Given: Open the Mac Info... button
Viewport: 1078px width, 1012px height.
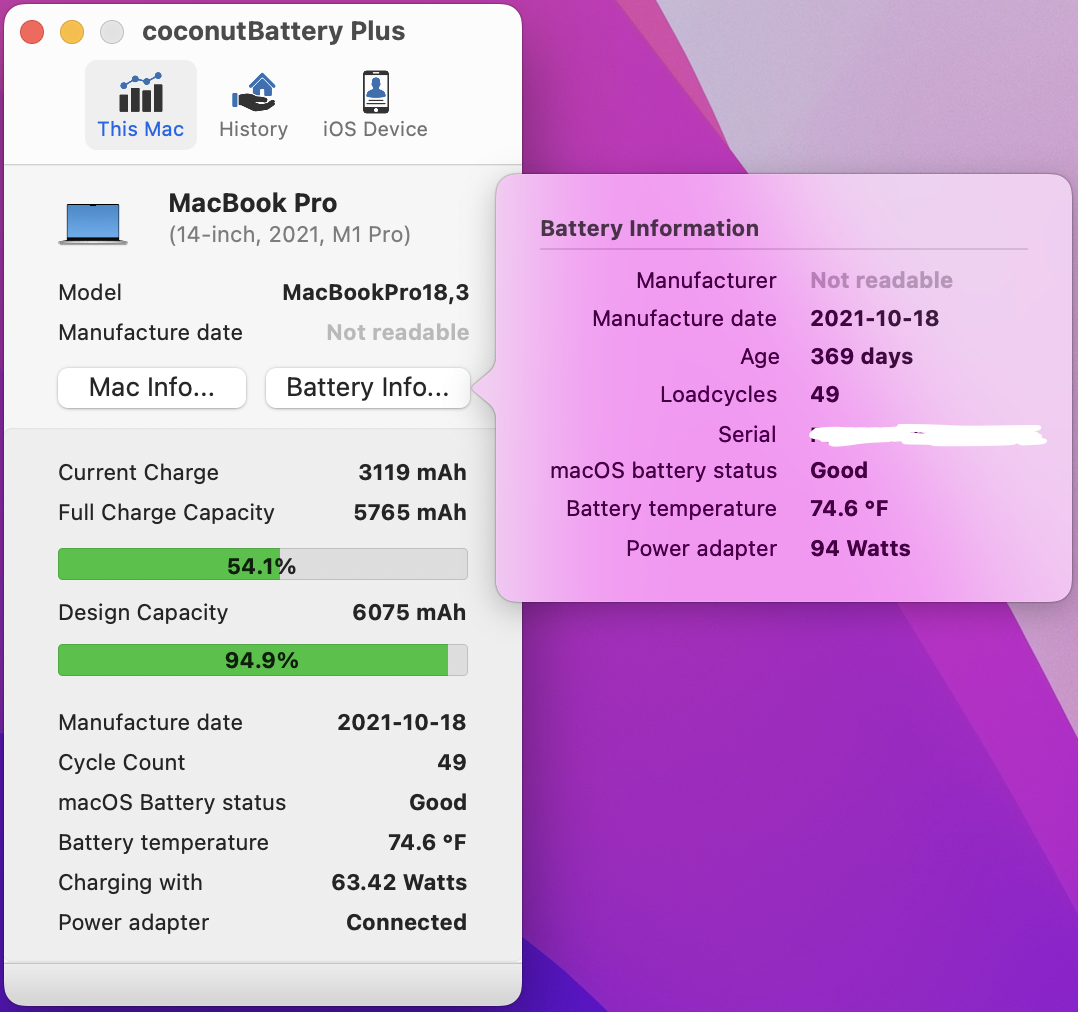Looking at the screenshot, I should click(152, 388).
